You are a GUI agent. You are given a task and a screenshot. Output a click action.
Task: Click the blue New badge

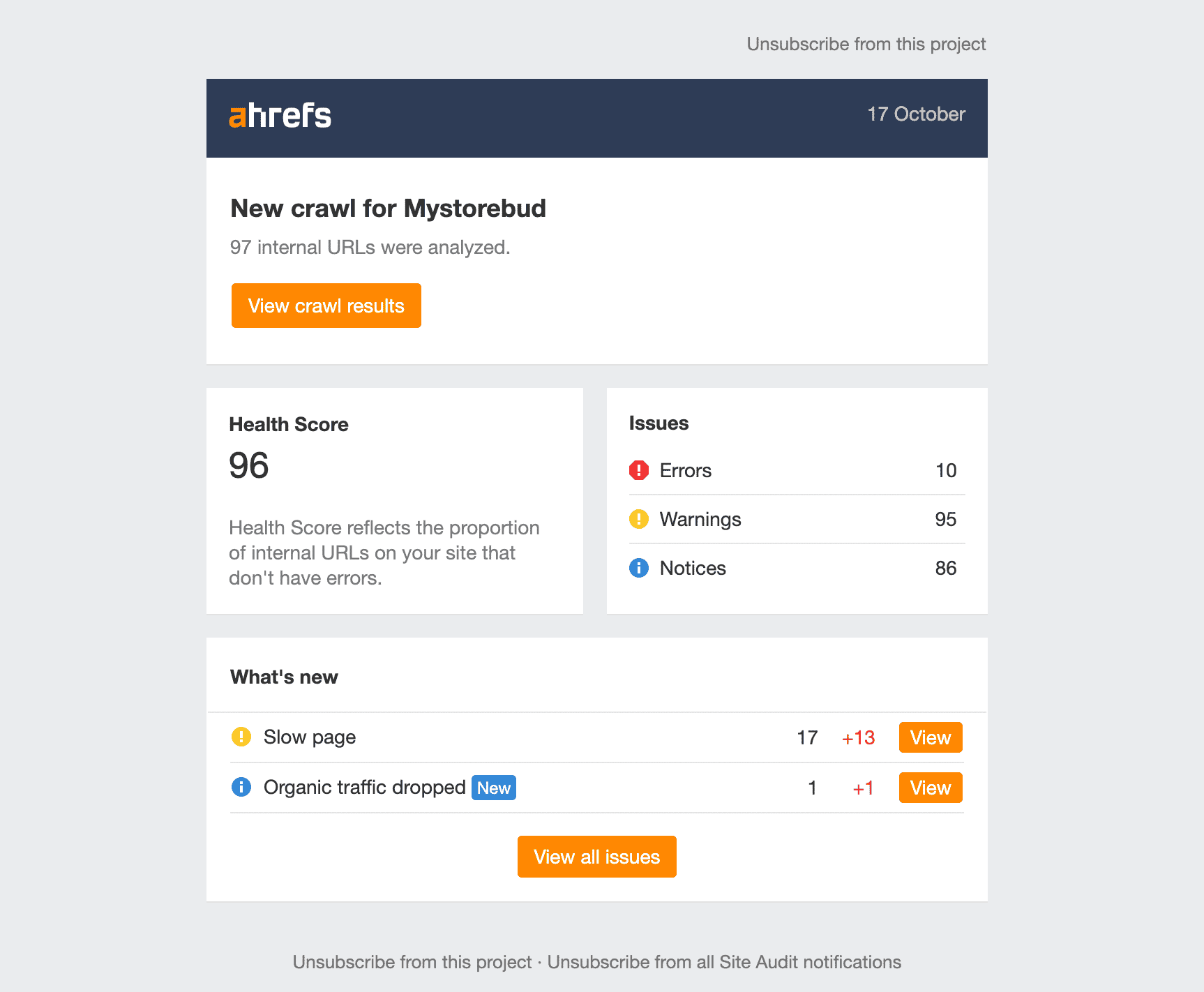click(x=494, y=788)
